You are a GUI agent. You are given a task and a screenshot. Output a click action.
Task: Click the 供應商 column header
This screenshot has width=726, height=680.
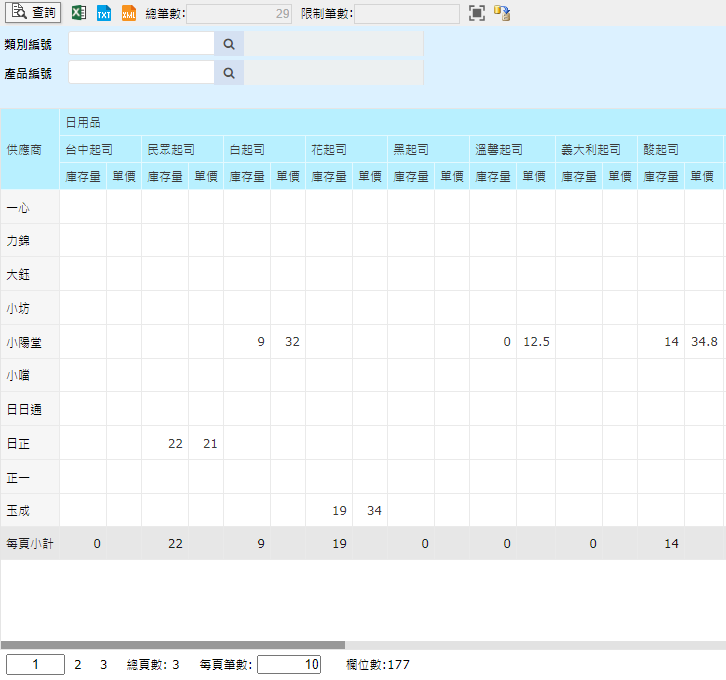pyautogui.click(x=30, y=149)
